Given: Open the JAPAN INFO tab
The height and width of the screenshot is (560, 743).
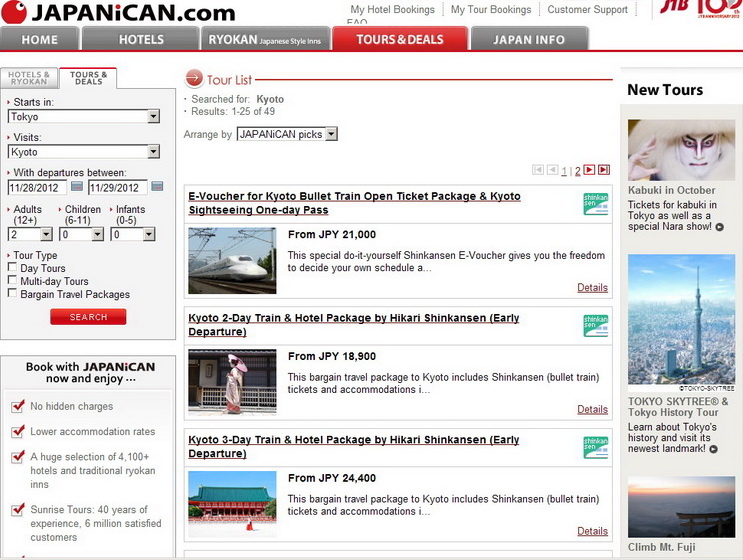Looking at the screenshot, I should coord(529,39).
